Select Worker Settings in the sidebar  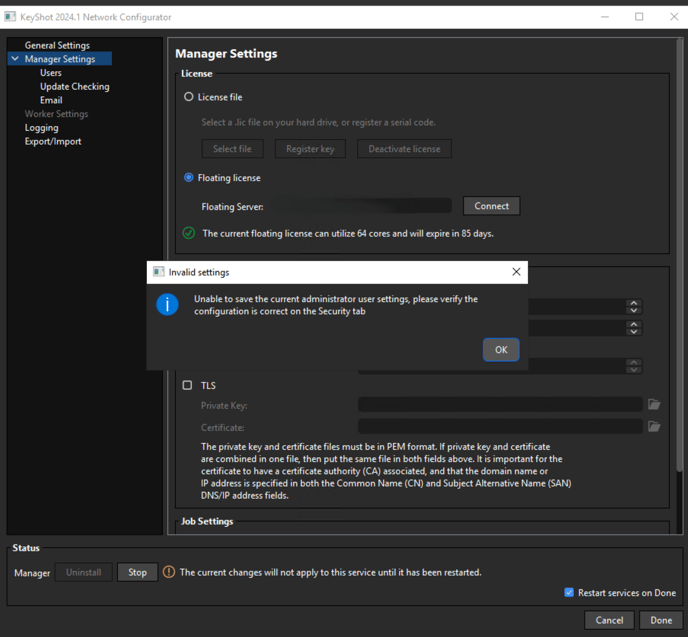(x=56, y=114)
